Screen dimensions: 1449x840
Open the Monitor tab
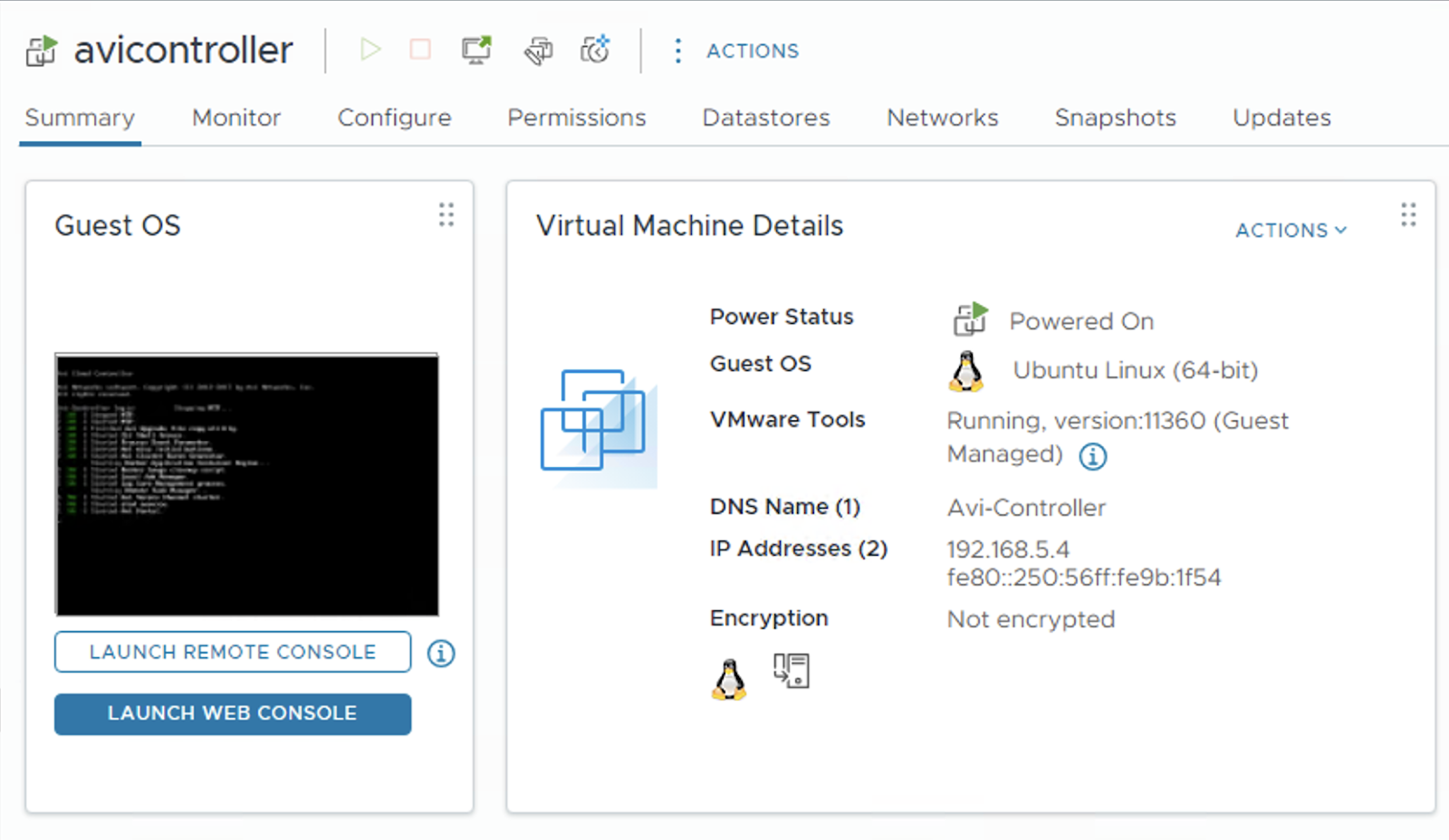236,118
